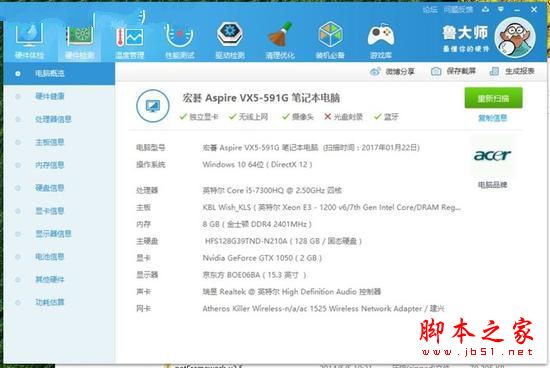Screen dimensions: 550x368
Task: Click the acer brand logo
Action: 492,155
